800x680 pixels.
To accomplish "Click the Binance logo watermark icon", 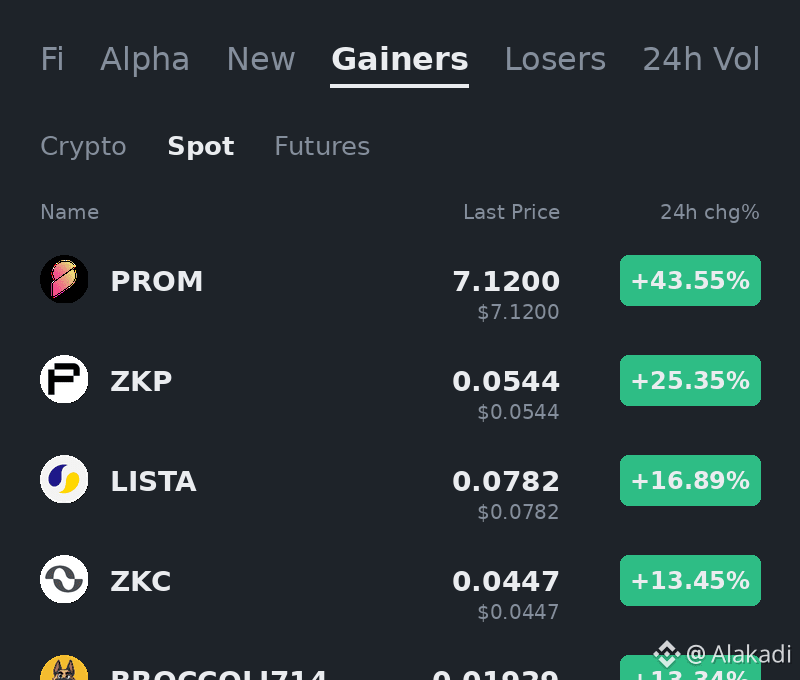I will pos(667,654).
